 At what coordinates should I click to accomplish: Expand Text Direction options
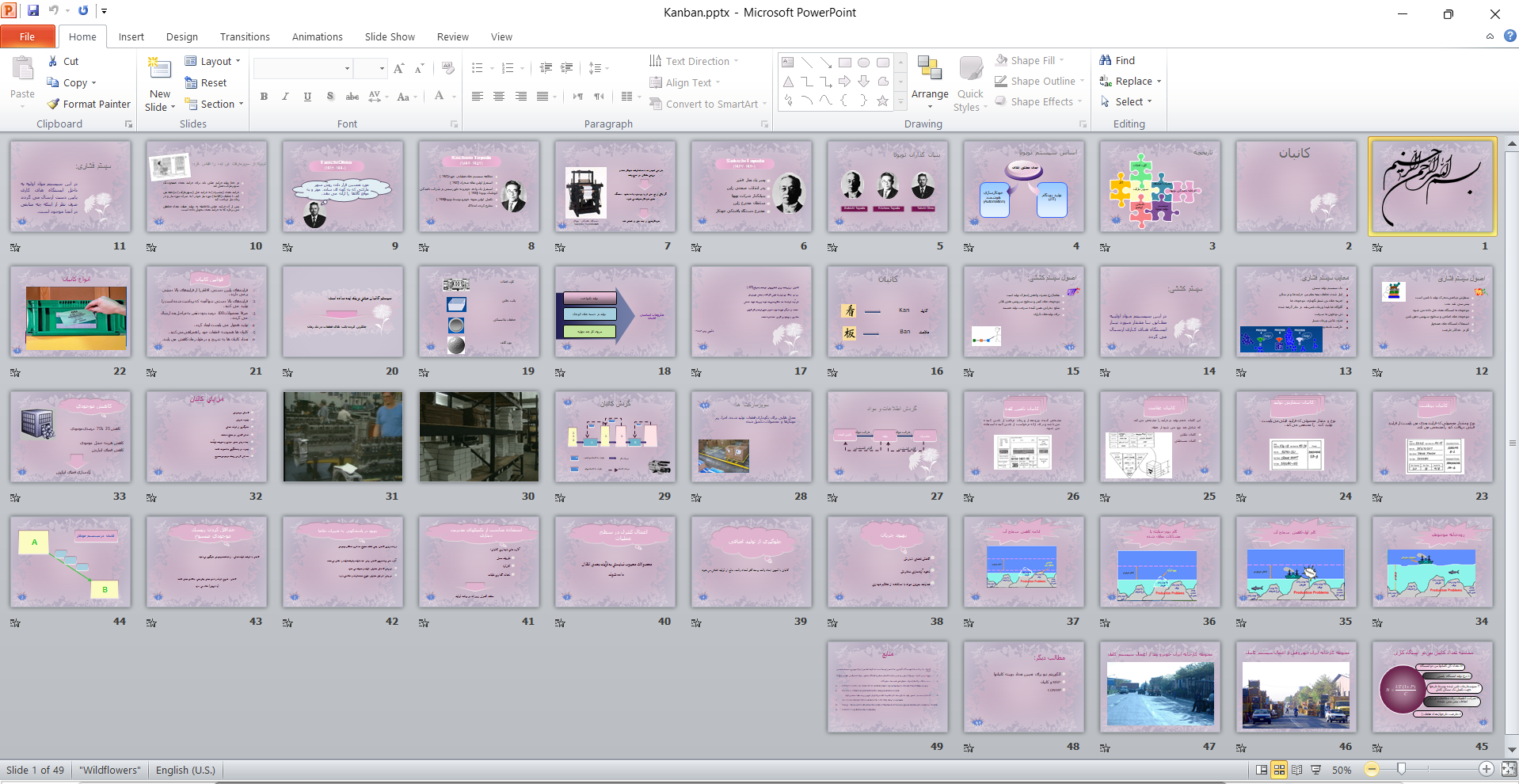(694, 61)
